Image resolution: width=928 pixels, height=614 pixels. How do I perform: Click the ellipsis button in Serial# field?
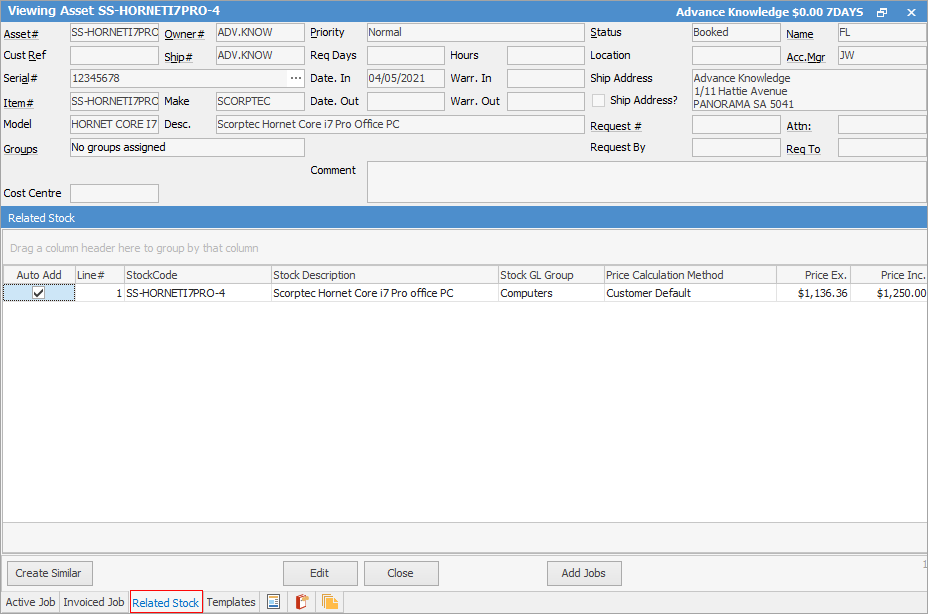click(295, 78)
